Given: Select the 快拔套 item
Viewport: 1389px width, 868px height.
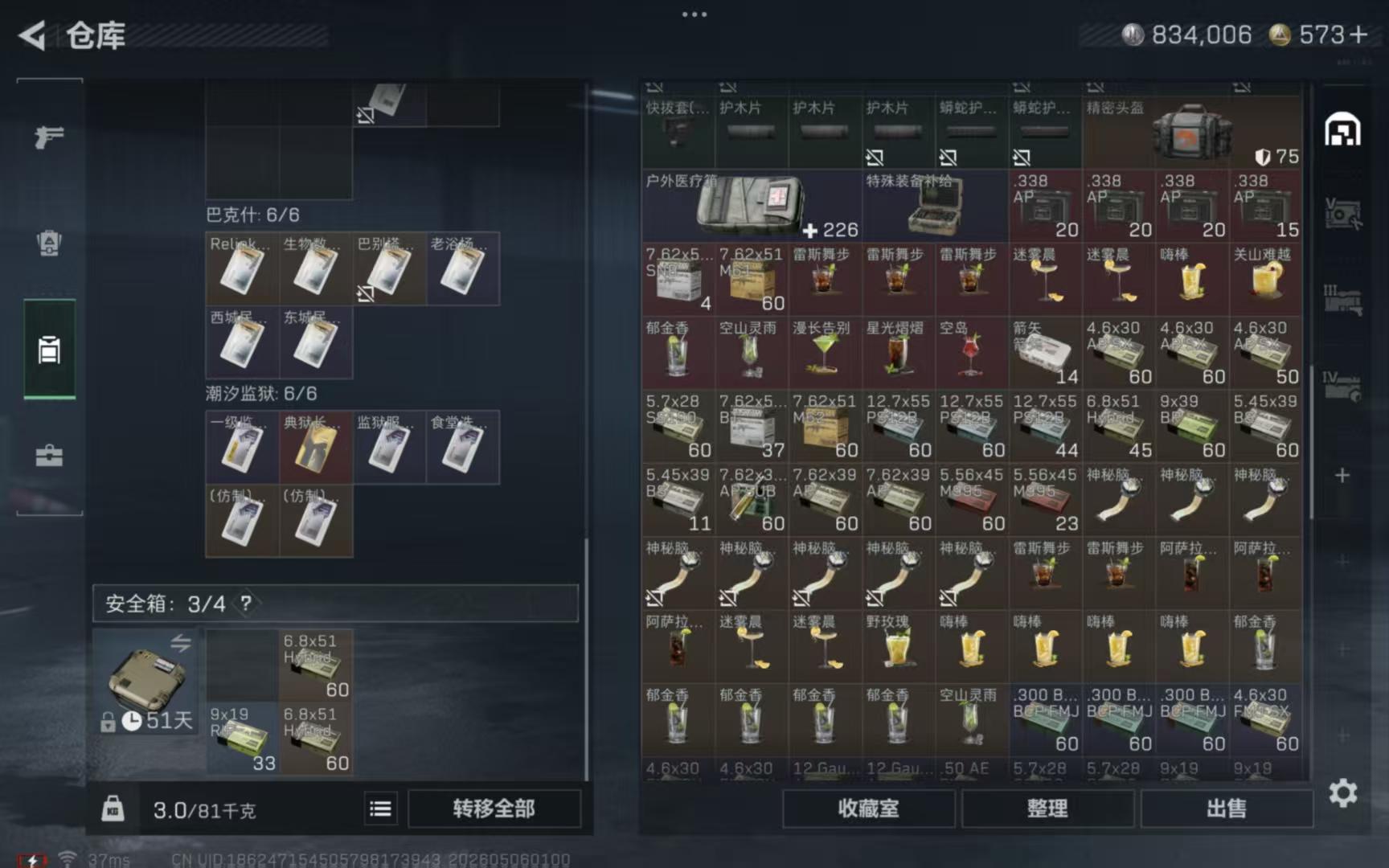Looking at the screenshot, I should coord(678,132).
